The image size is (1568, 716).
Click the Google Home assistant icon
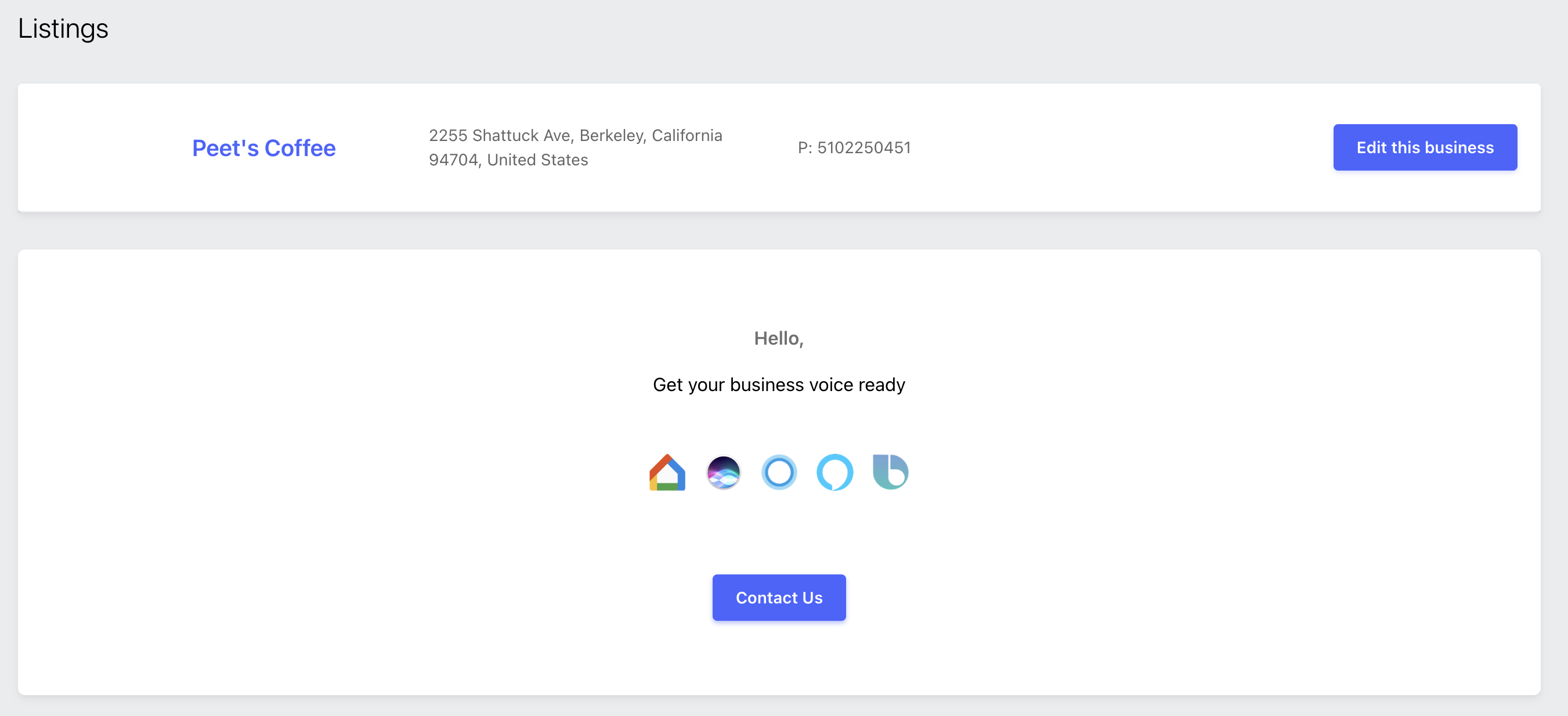pyautogui.click(x=667, y=472)
